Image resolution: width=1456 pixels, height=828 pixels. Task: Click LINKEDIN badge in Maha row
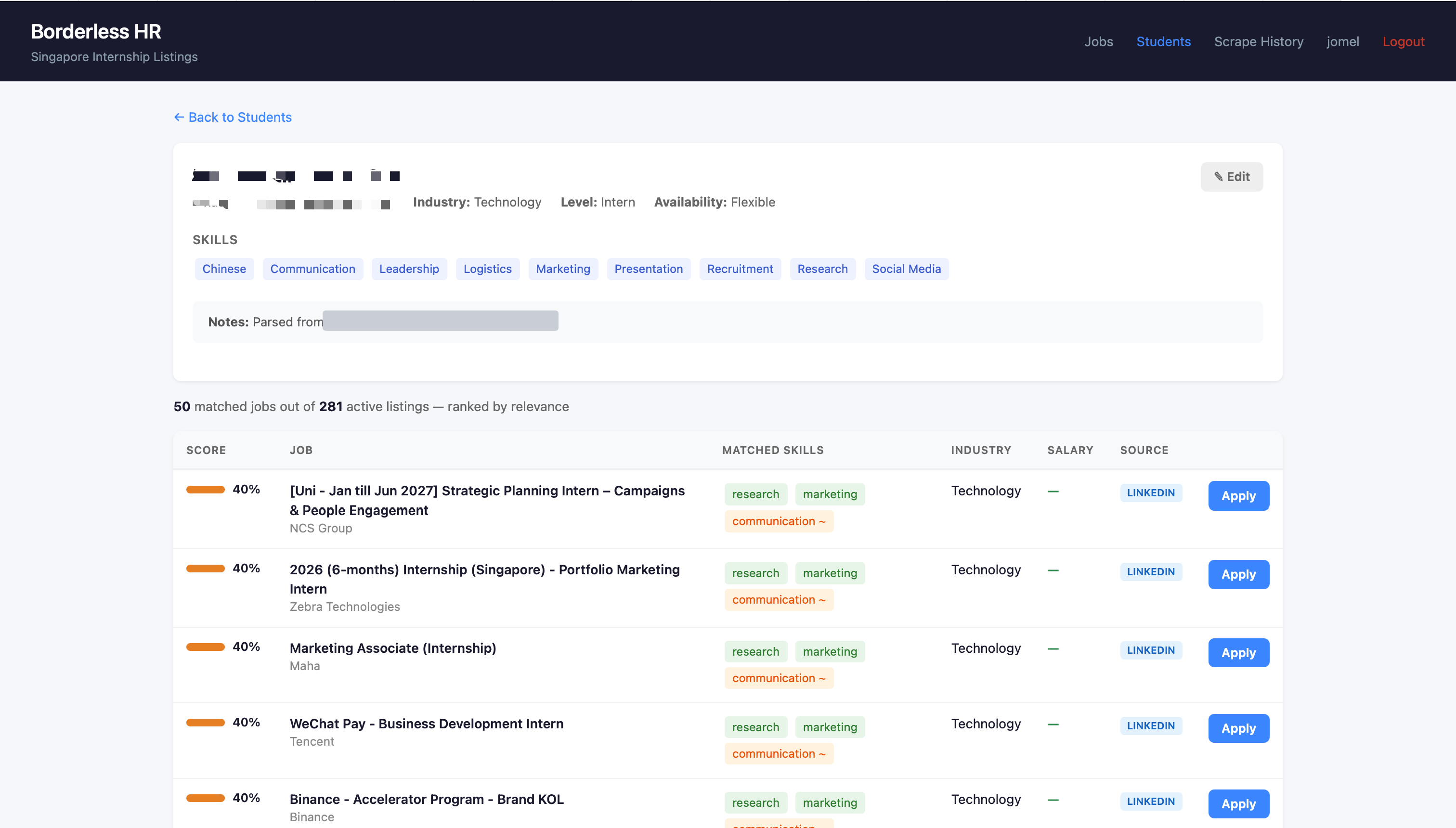(x=1151, y=650)
